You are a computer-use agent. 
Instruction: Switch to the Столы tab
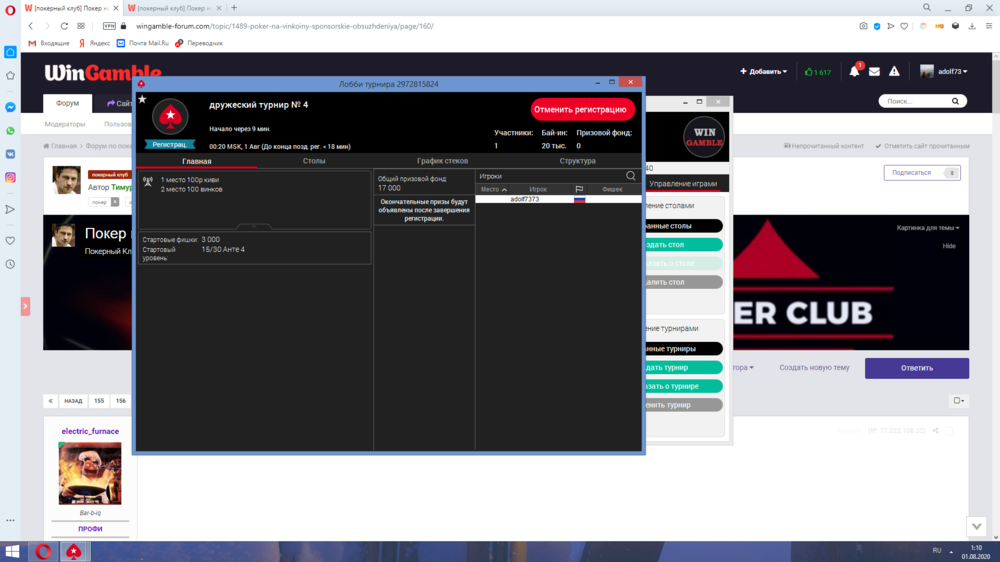314,161
